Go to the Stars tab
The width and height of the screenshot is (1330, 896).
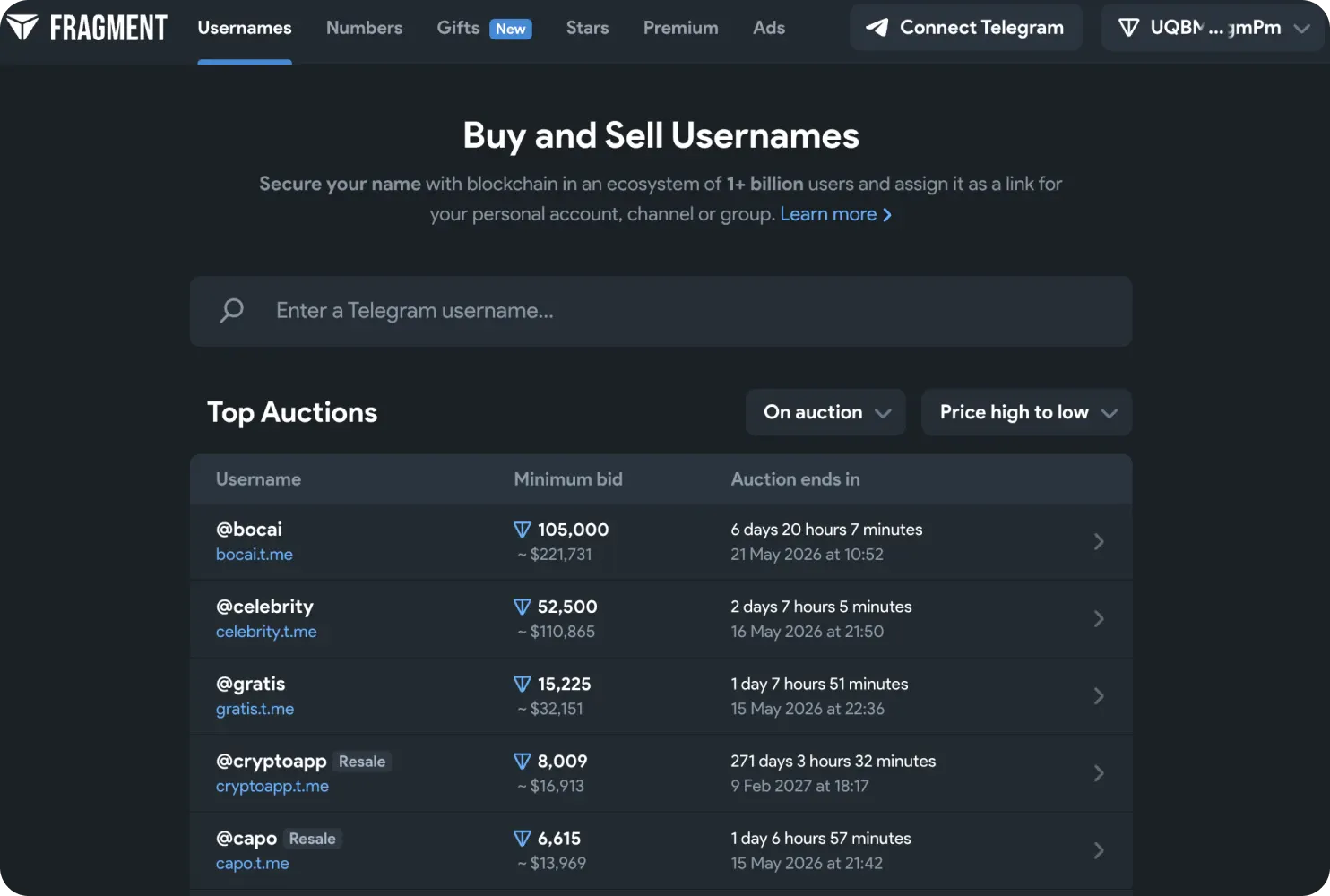(x=588, y=28)
